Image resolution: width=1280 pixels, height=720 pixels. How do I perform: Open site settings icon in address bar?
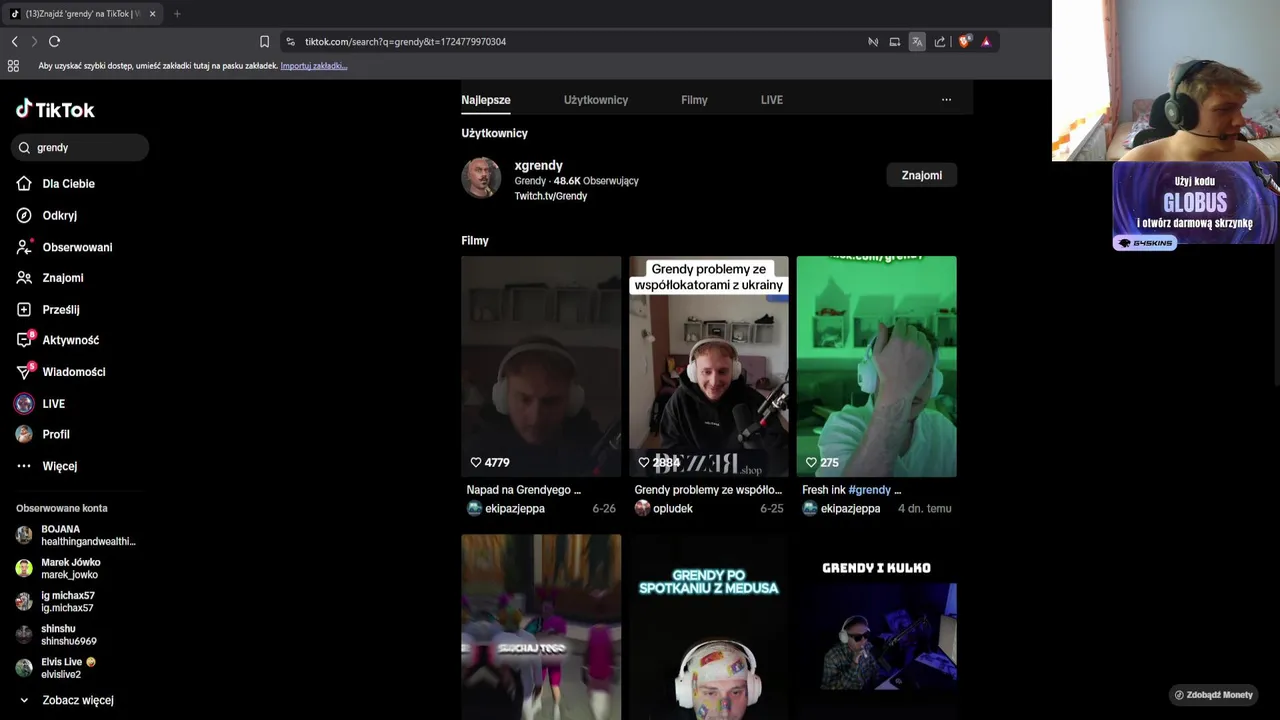tap(290, 42)
